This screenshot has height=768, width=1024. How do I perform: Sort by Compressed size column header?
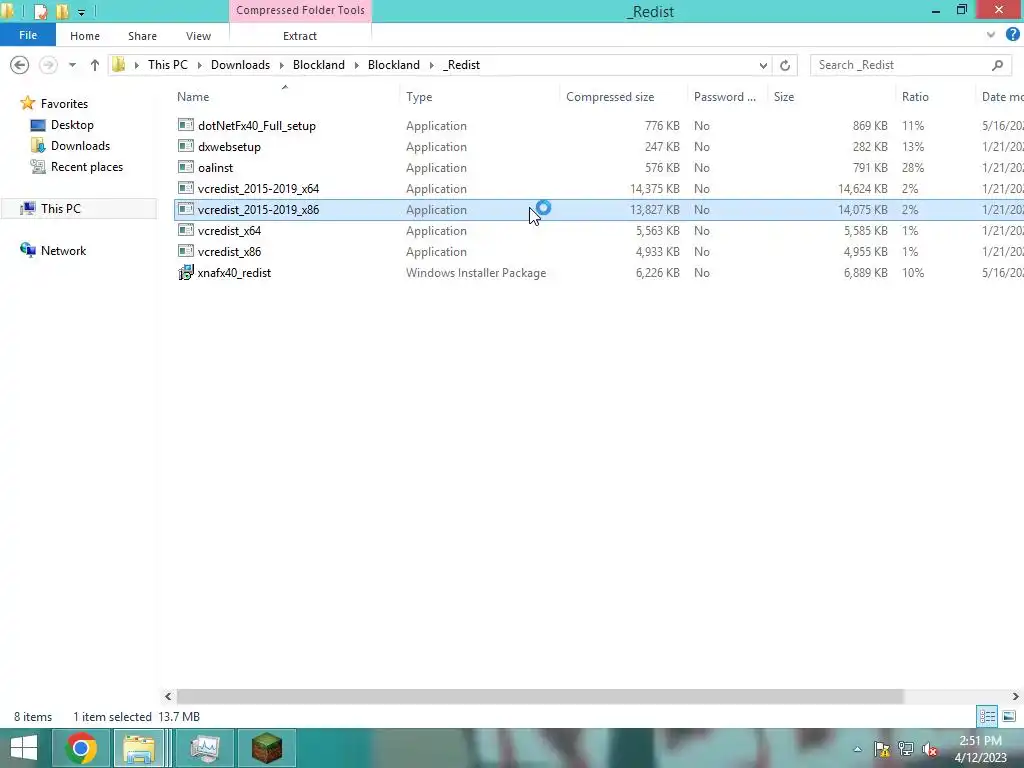pos(610,97)
